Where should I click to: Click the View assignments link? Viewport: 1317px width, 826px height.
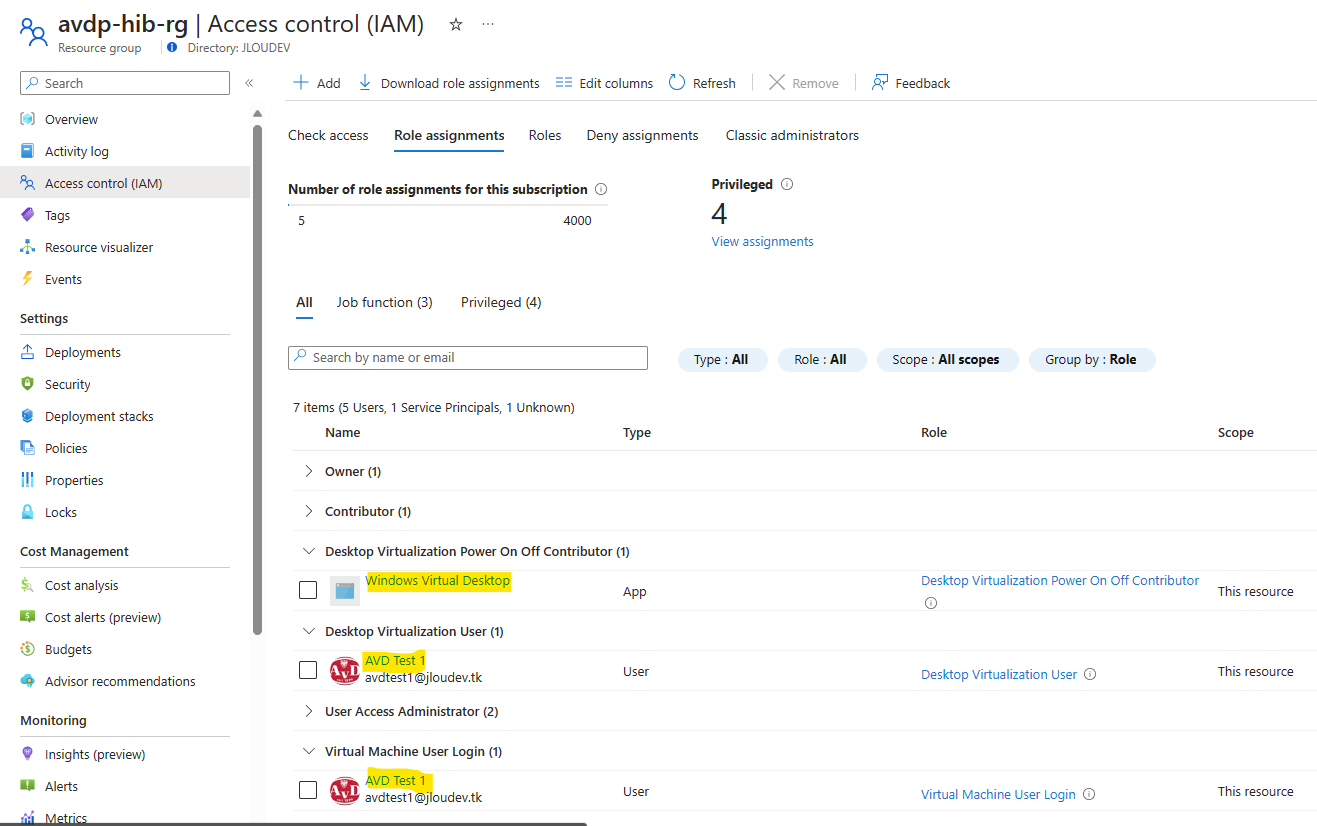coord(762,241)
